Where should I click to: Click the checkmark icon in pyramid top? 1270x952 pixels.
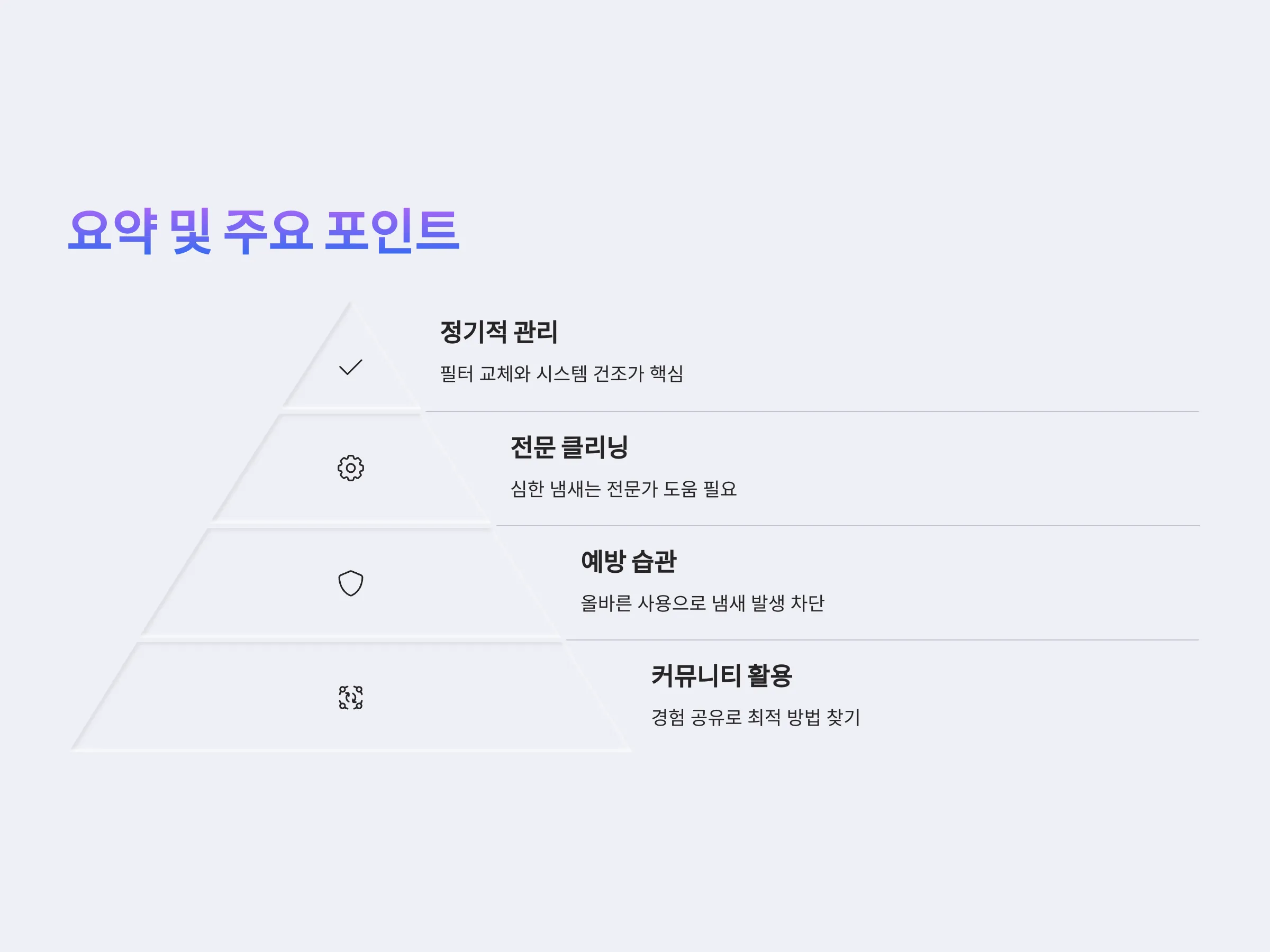click(x=351, y=367)
